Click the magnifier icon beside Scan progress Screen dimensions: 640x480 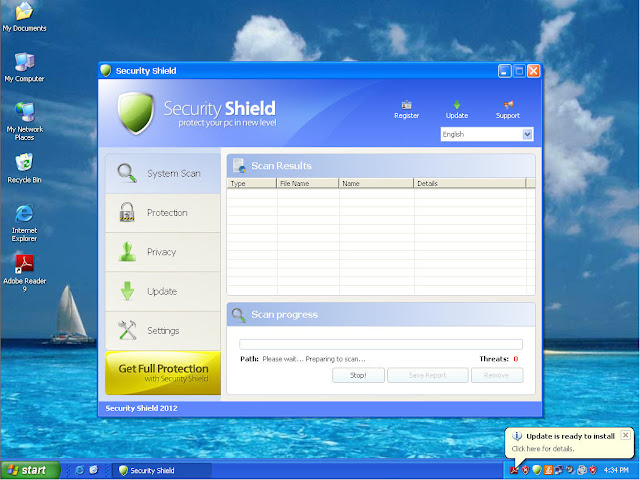[x=238, y=315]
